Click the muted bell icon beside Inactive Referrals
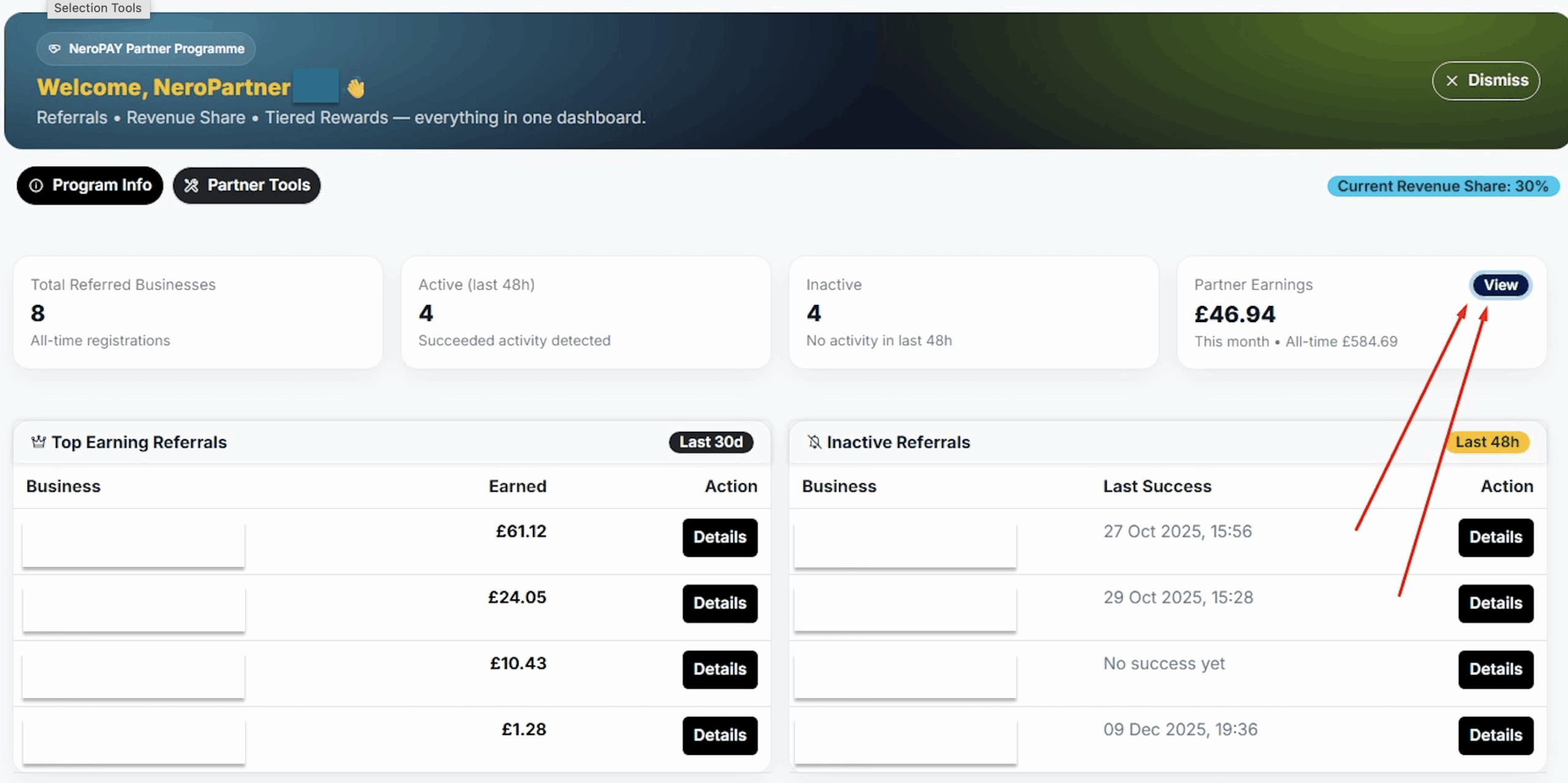 point(814,442)
